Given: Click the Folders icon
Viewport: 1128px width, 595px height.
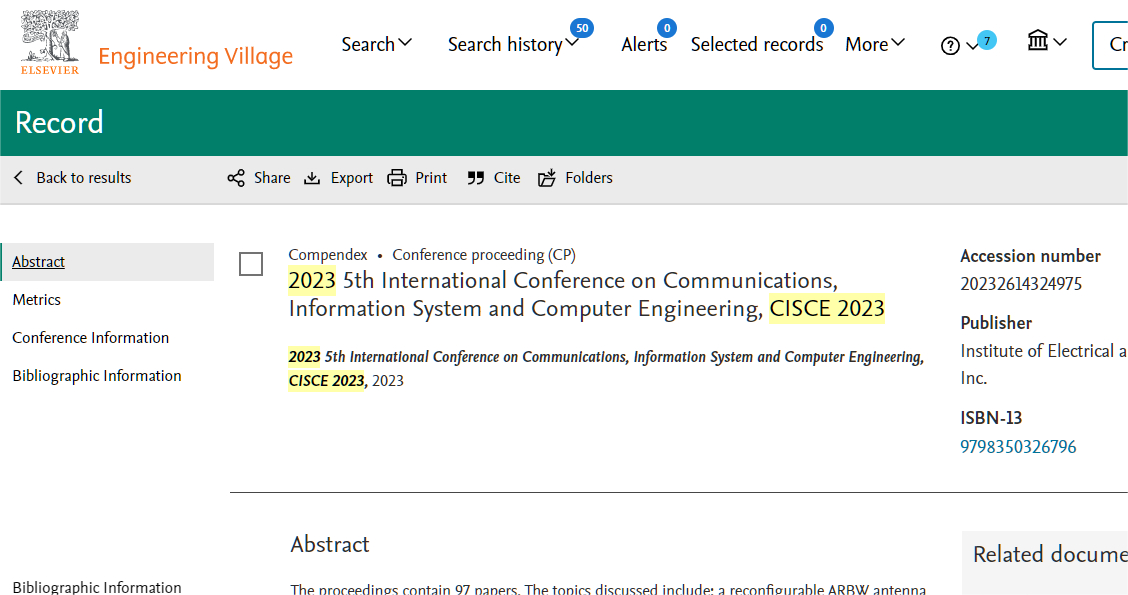Looking at the screenshot, I should coord(547,178).
